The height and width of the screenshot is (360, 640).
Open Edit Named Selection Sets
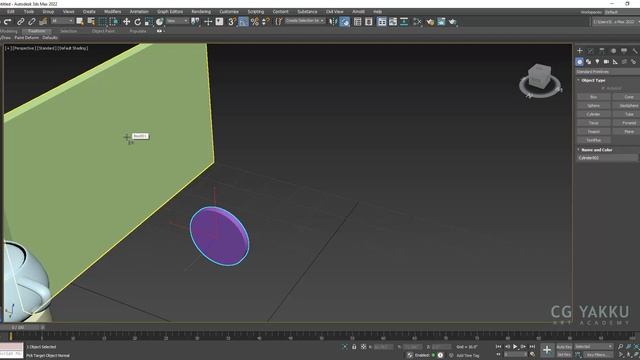click(279, 22)
